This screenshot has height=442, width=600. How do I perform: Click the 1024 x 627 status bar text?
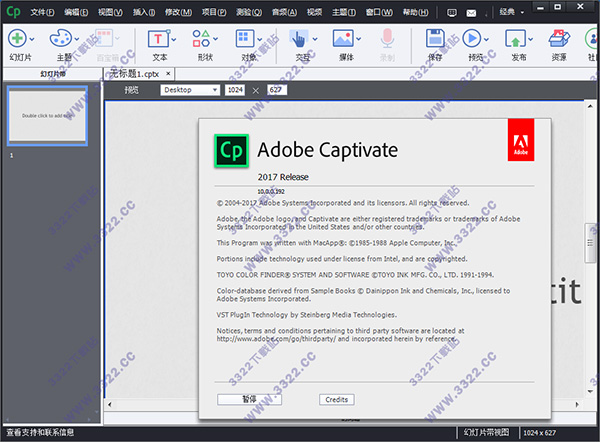[x=540, y=433]
